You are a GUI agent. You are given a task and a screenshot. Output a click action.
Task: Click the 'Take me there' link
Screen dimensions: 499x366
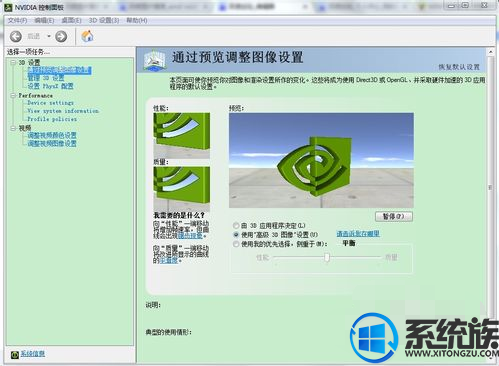coord(358,234)
